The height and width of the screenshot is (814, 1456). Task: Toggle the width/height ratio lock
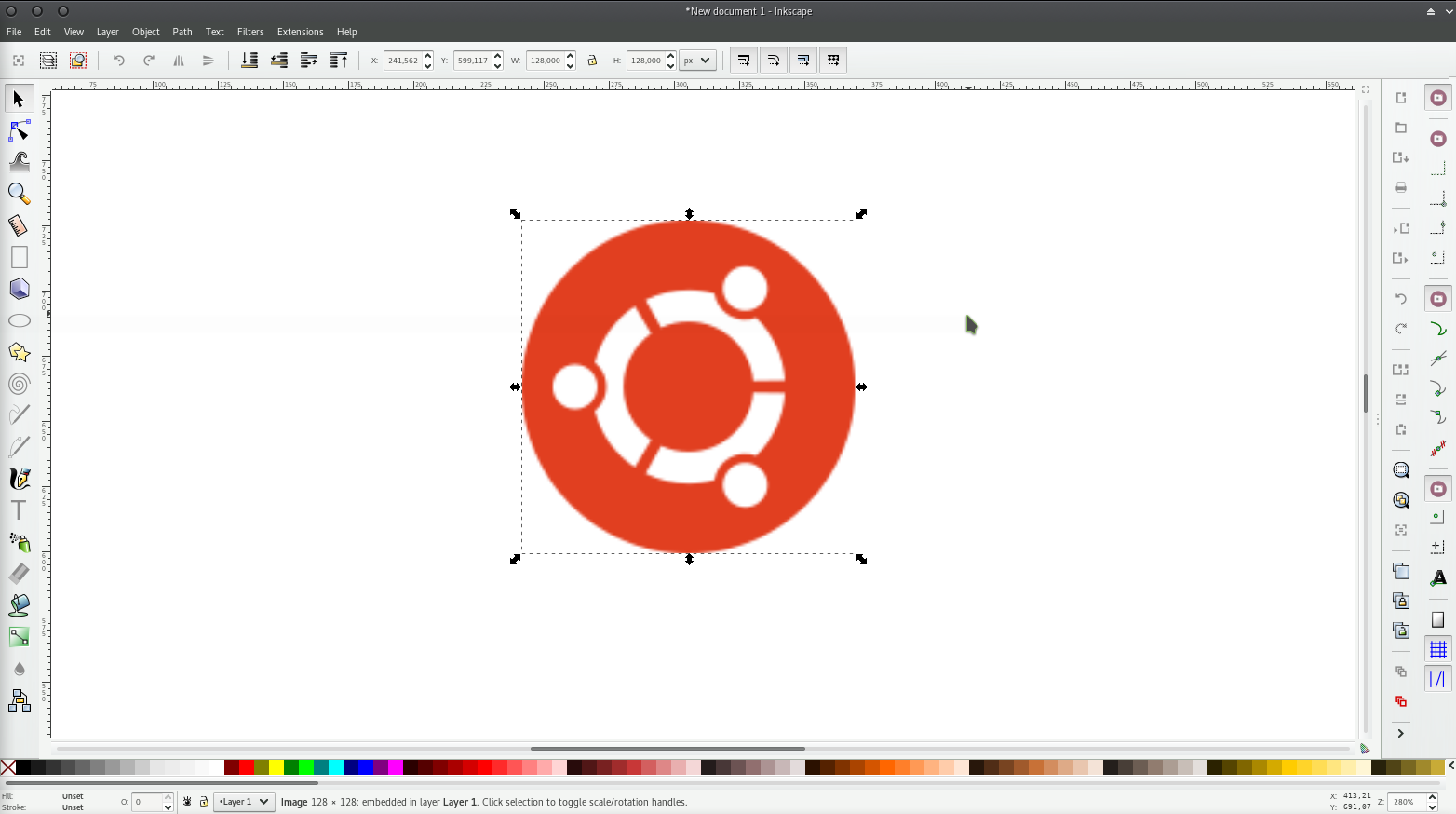click(x=592, y=61)
